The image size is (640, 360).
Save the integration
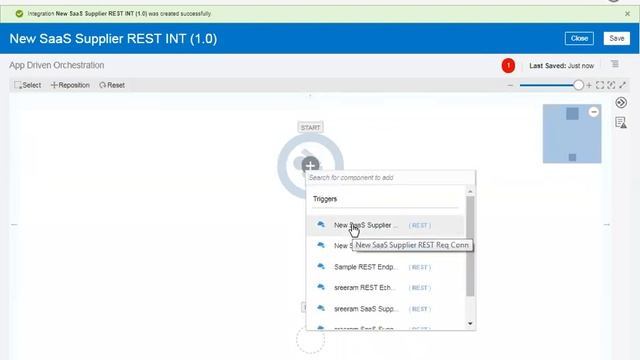point(616,38)
